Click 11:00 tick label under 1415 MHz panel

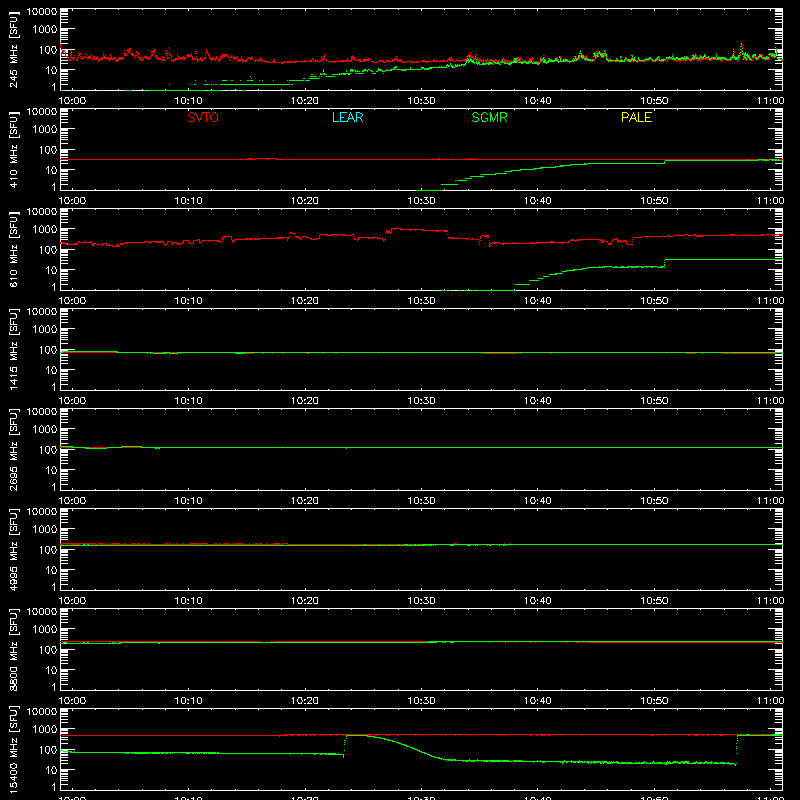click(x=770, y=401)
